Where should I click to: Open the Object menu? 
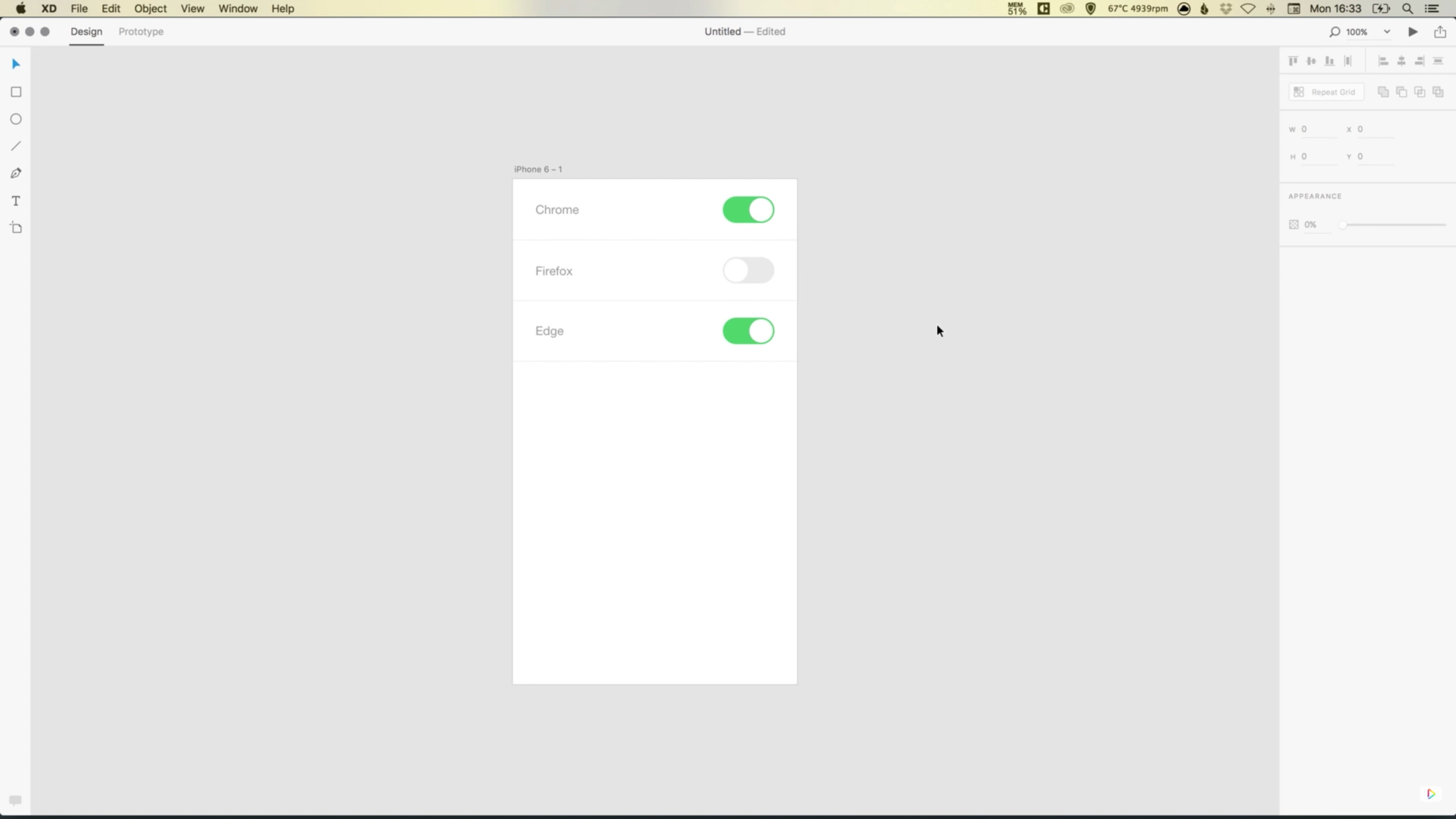[150, 9]
